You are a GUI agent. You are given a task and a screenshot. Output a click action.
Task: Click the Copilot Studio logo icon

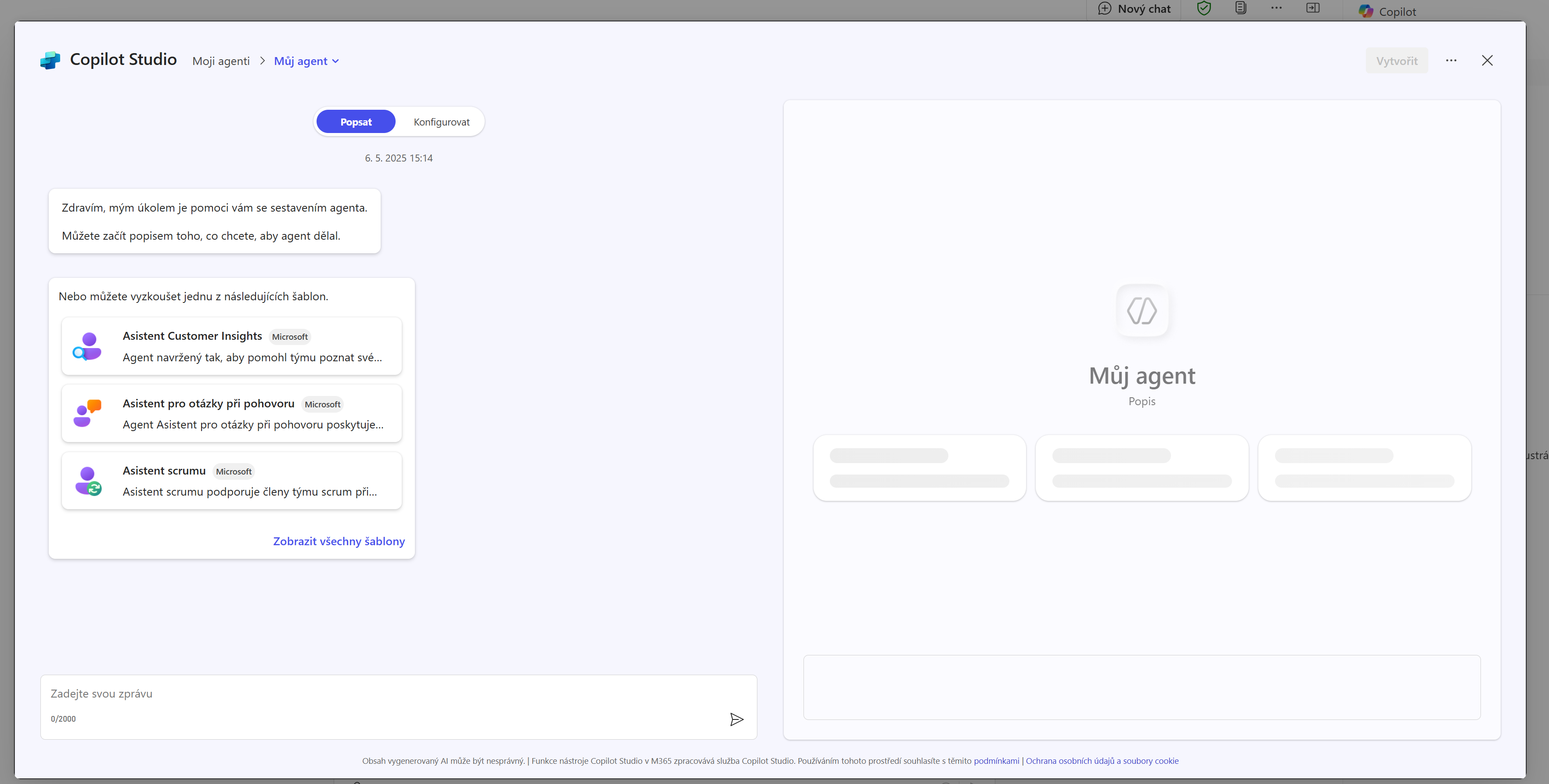50,60
